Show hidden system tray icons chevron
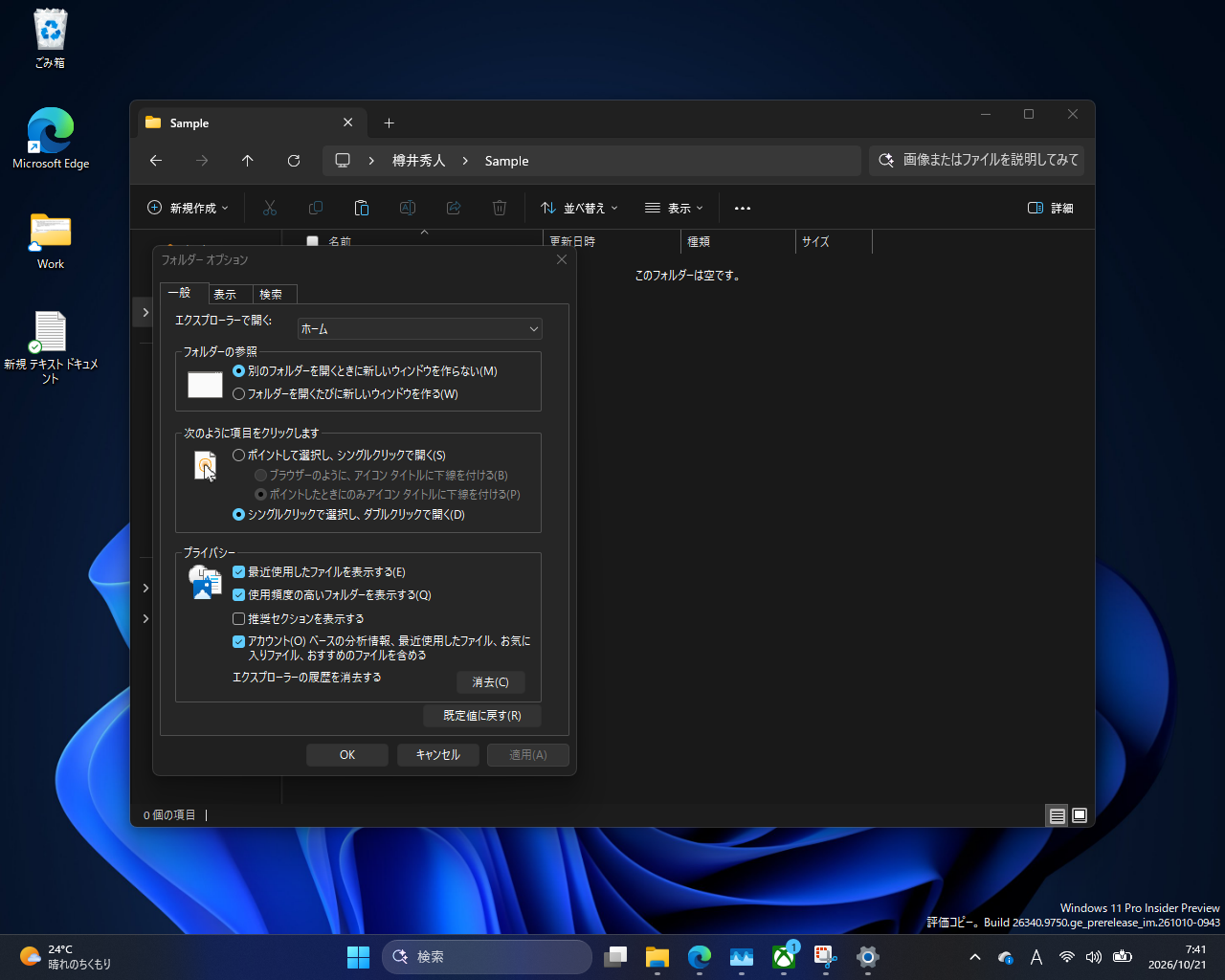1225x980 pixels. [975, 957]
